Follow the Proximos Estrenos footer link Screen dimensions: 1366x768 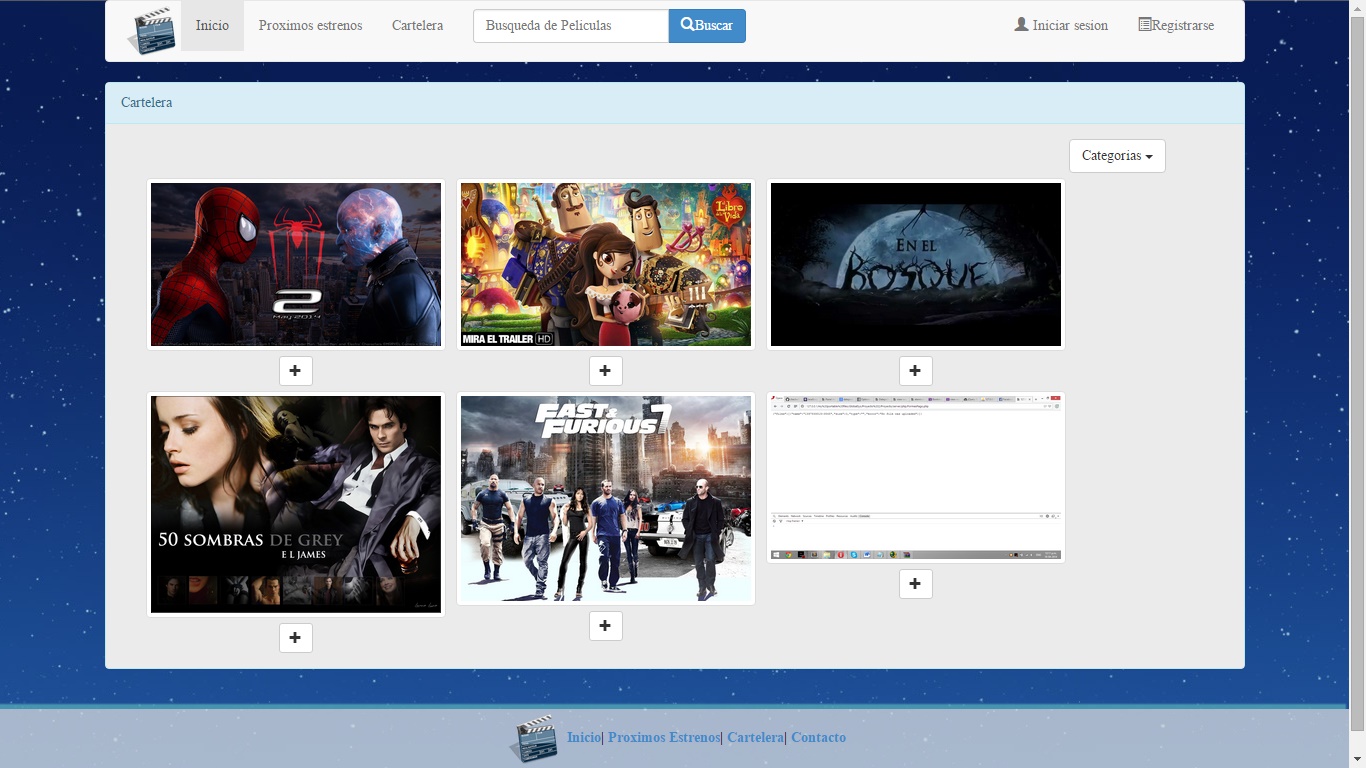[664, 738]
